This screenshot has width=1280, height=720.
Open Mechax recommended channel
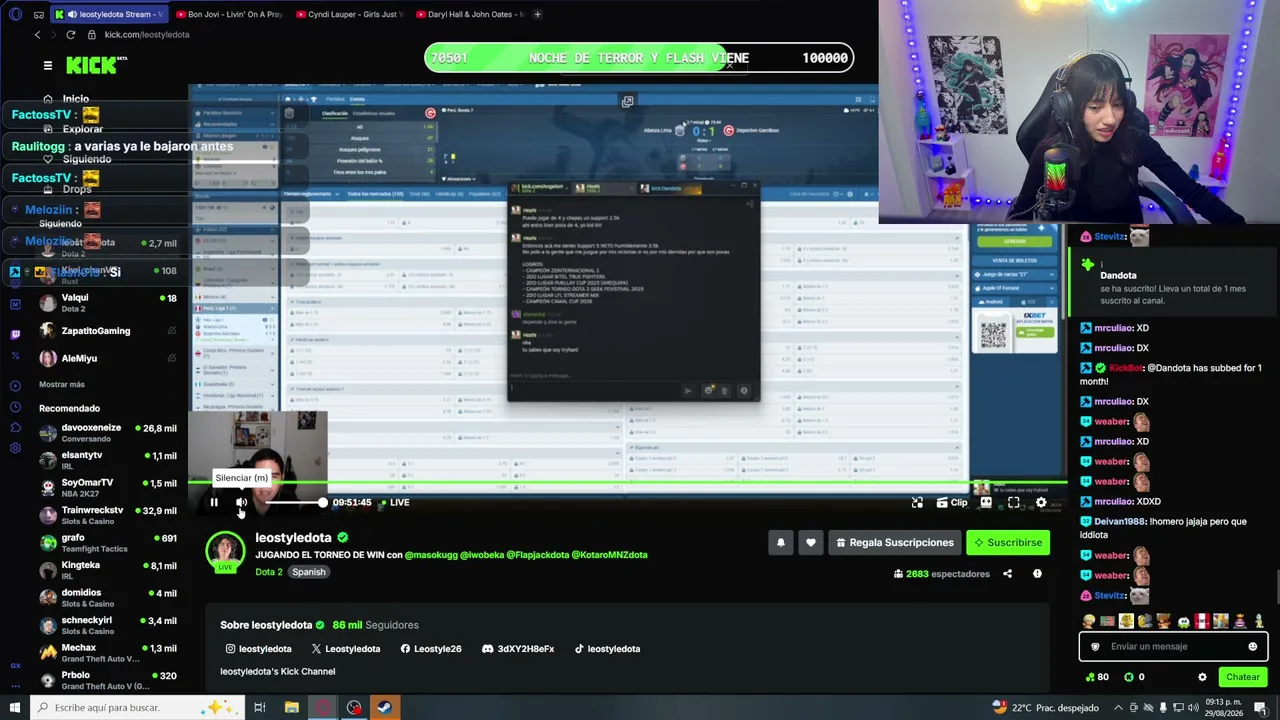[x=108, y=653]
